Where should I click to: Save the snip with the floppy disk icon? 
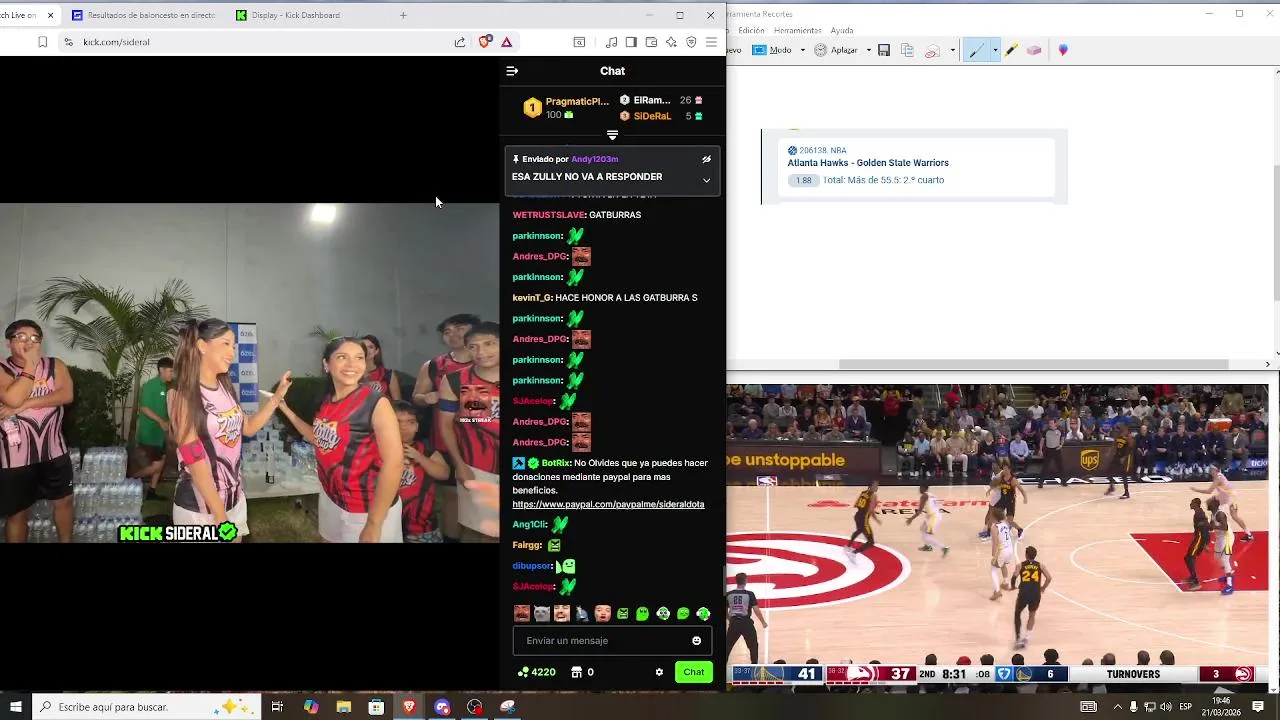[884, 50]
